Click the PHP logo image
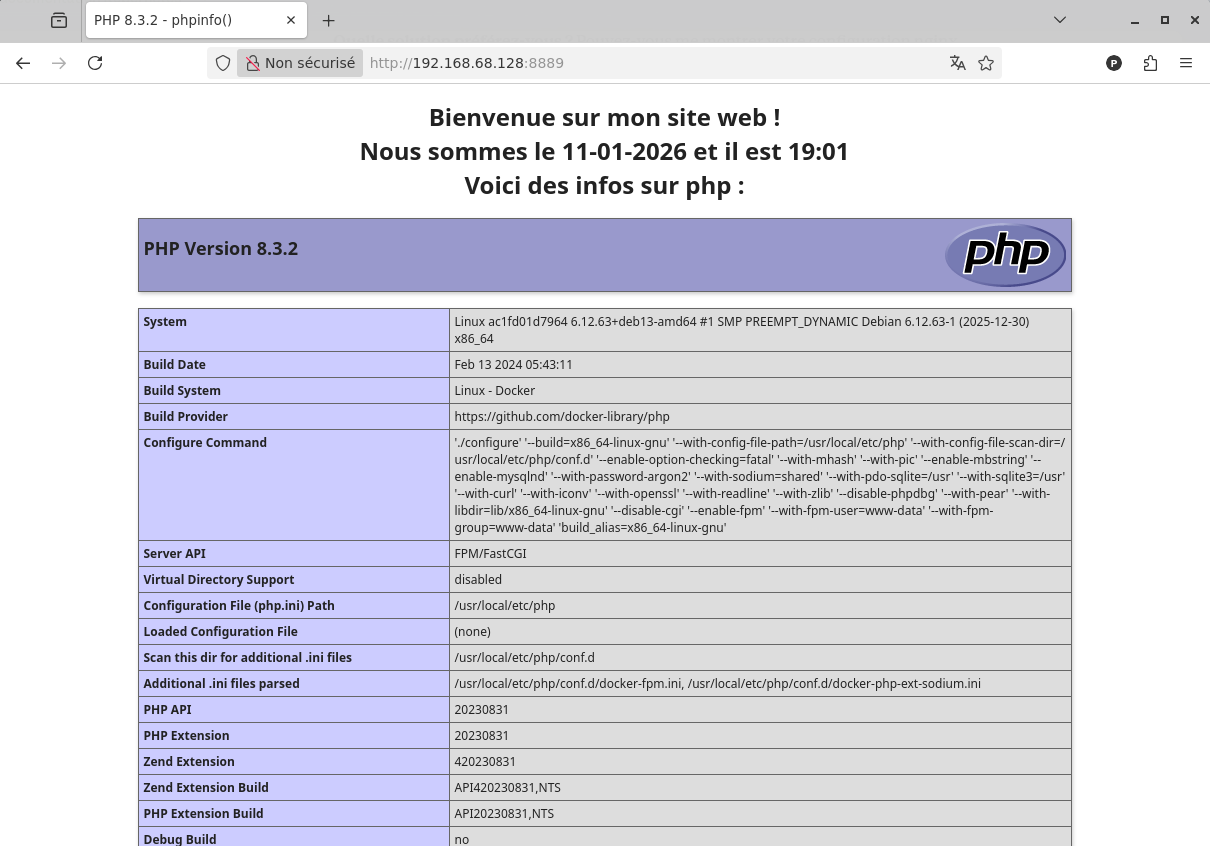Image resolution: width=1210 pixels, height=846 pixels. (x=1005, y=255)
